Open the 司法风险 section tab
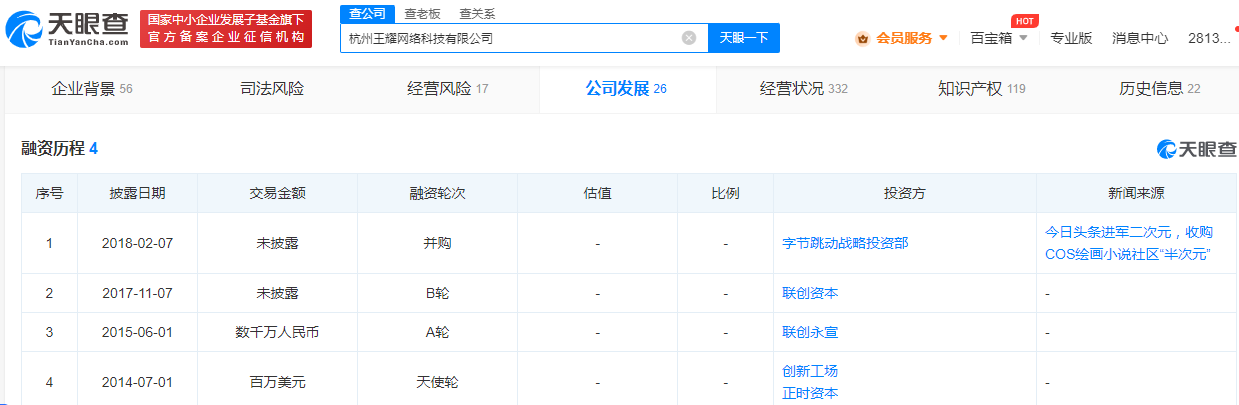Image resolution: width=1239 pixels, height=405 pixels. 272,89
